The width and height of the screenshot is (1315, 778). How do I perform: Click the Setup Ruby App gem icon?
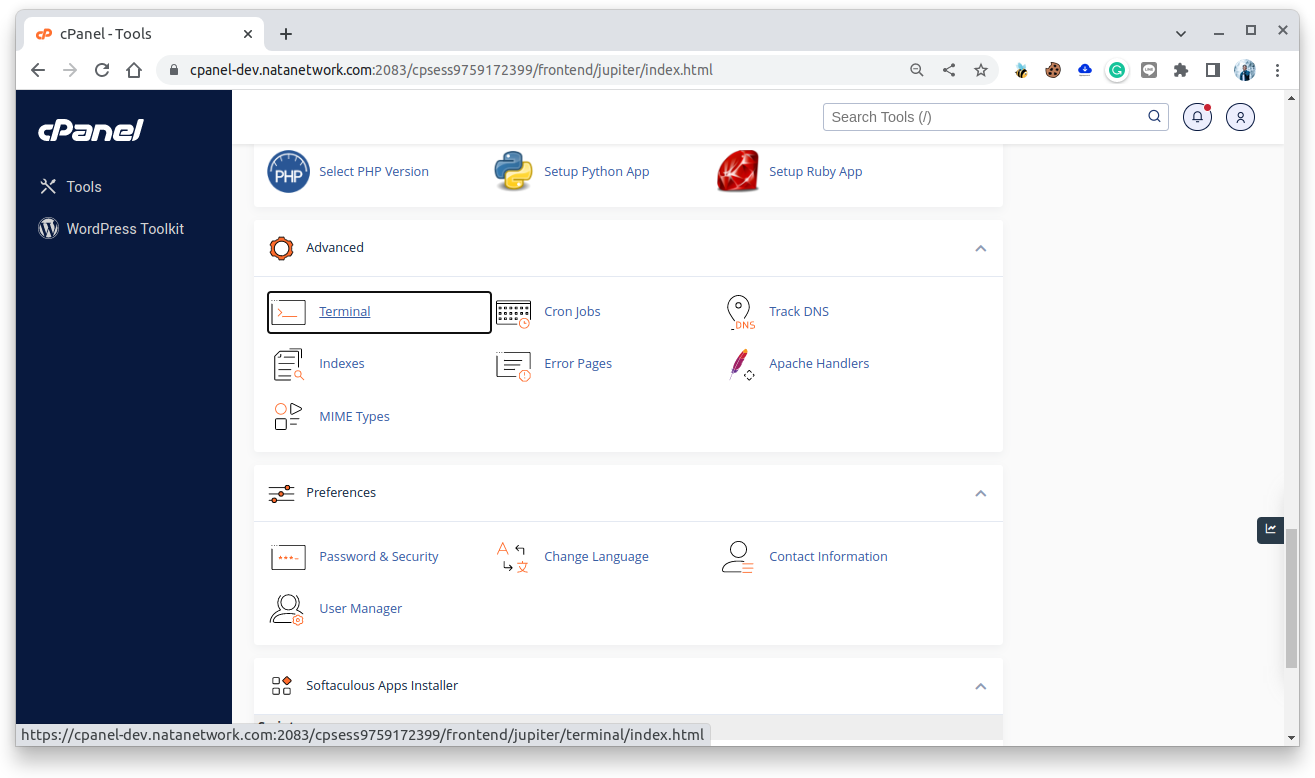click(738, 172)
